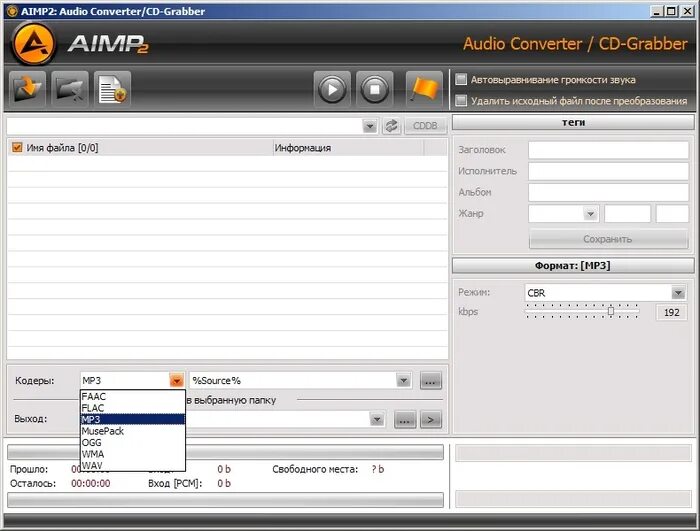
Task: Toggle the Имя файла select-all checkbox
Action: tap(17, 147)
